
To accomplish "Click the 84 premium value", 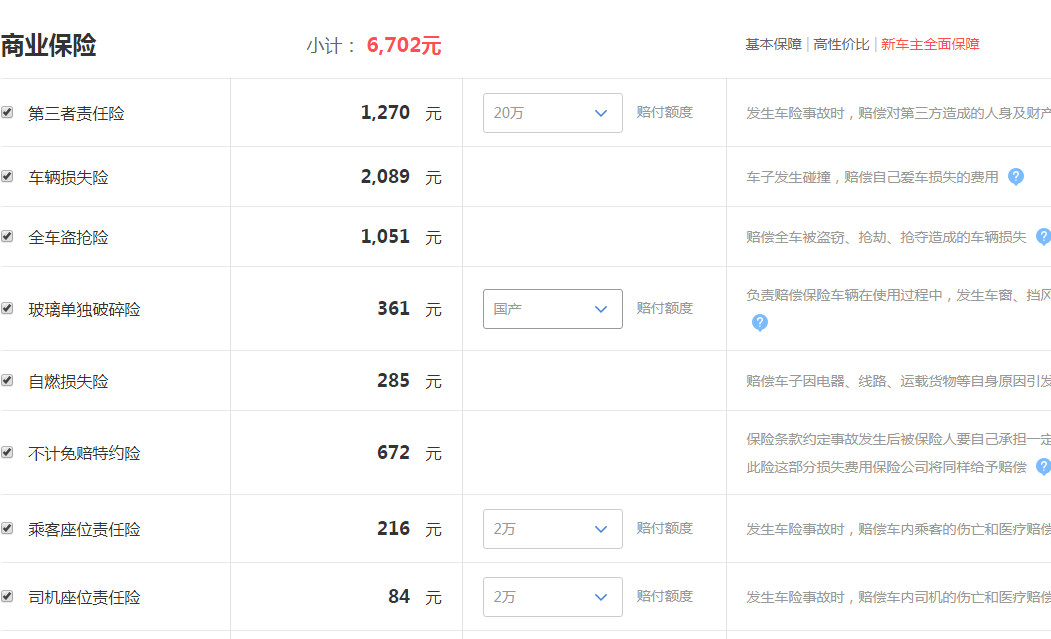I will [399, 596].
